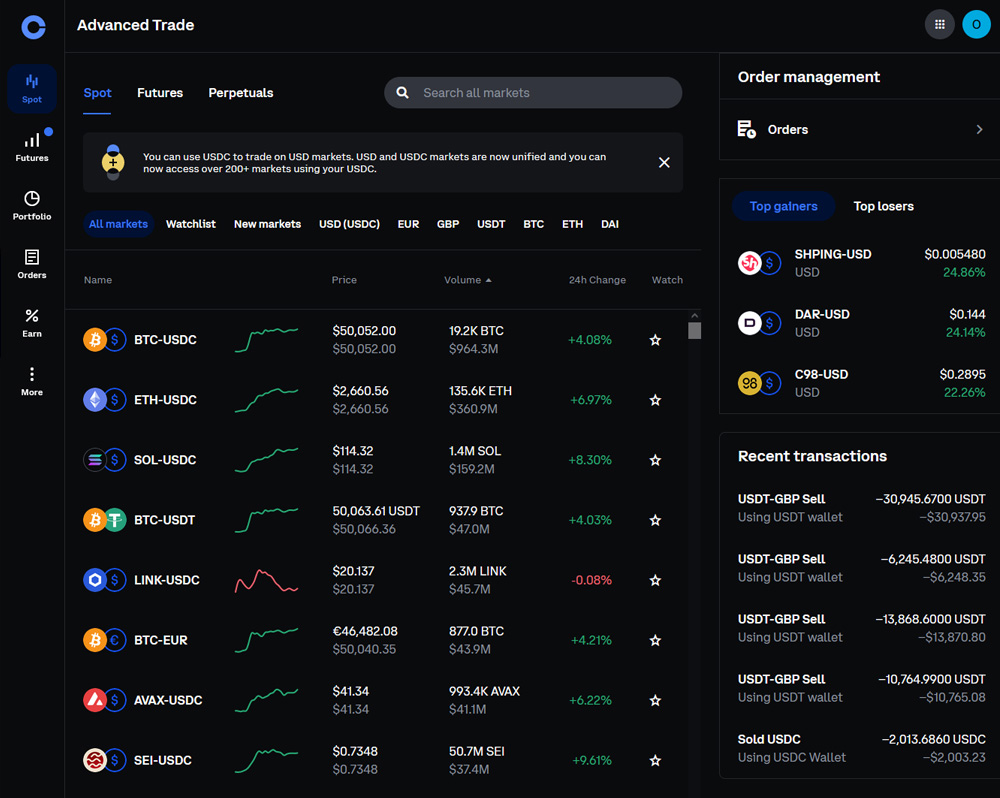Open the LINK-USDC market row name
1000x798 pixels.
click(166, 580)
